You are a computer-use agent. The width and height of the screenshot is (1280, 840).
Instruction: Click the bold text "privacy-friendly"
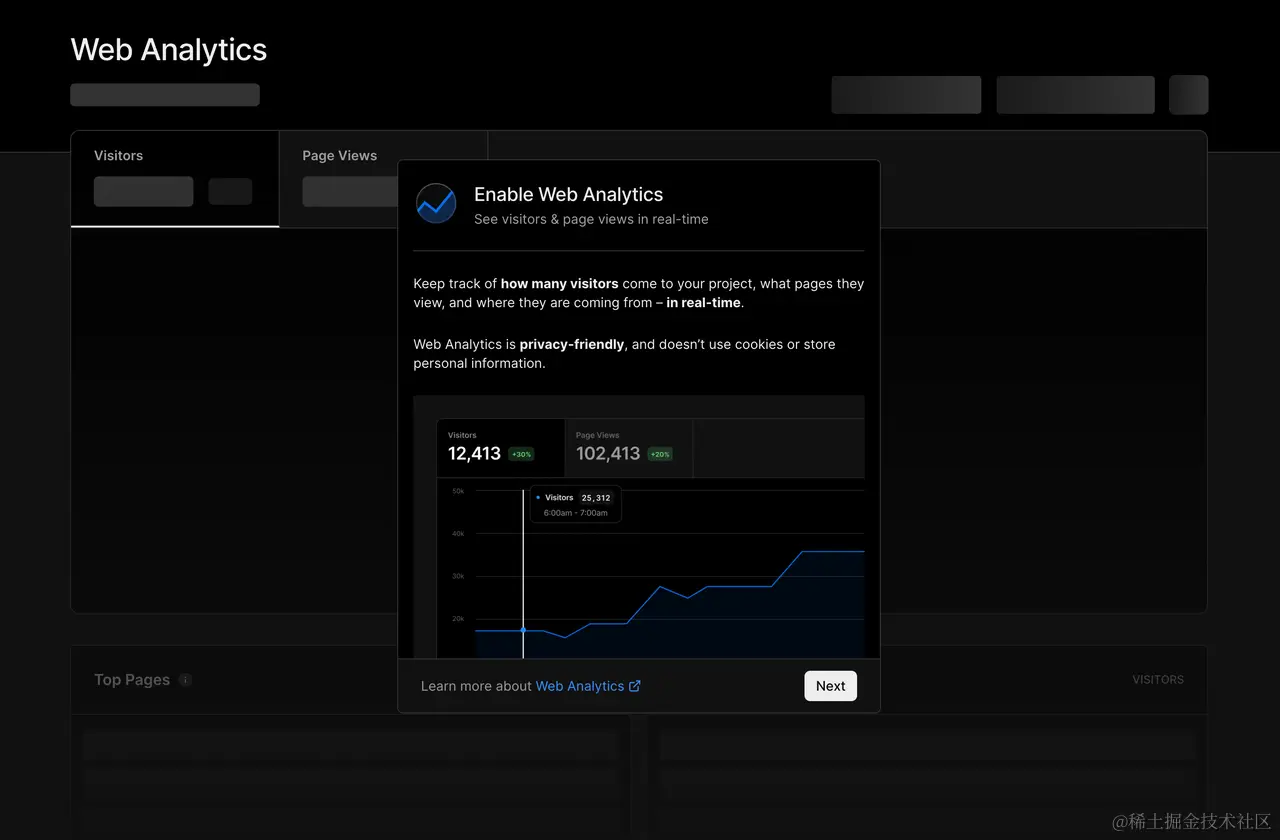(x=572, y=344)
